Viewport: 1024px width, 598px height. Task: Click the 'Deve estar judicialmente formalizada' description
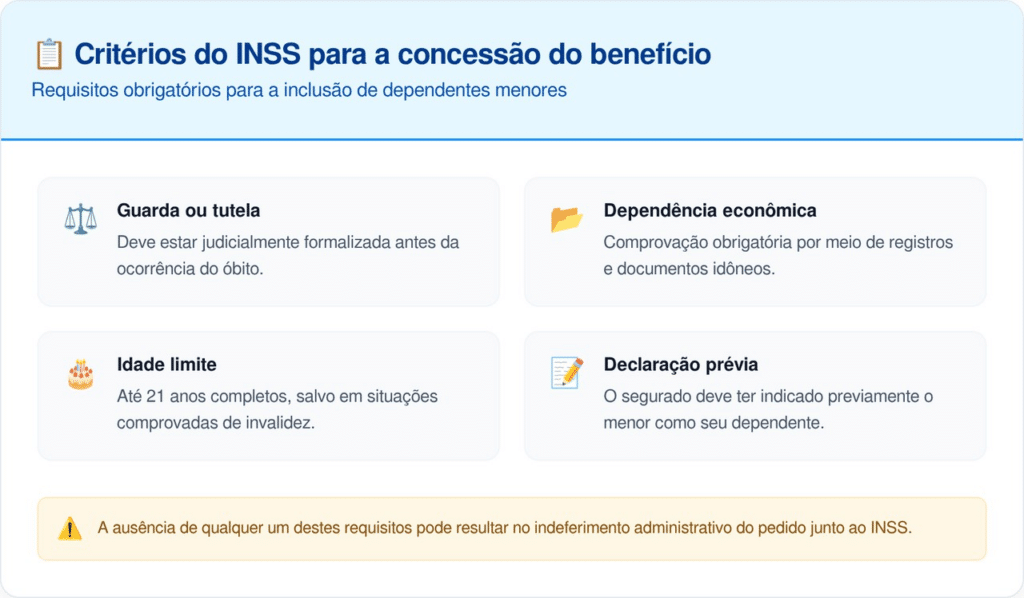click(x=288, y=242)
